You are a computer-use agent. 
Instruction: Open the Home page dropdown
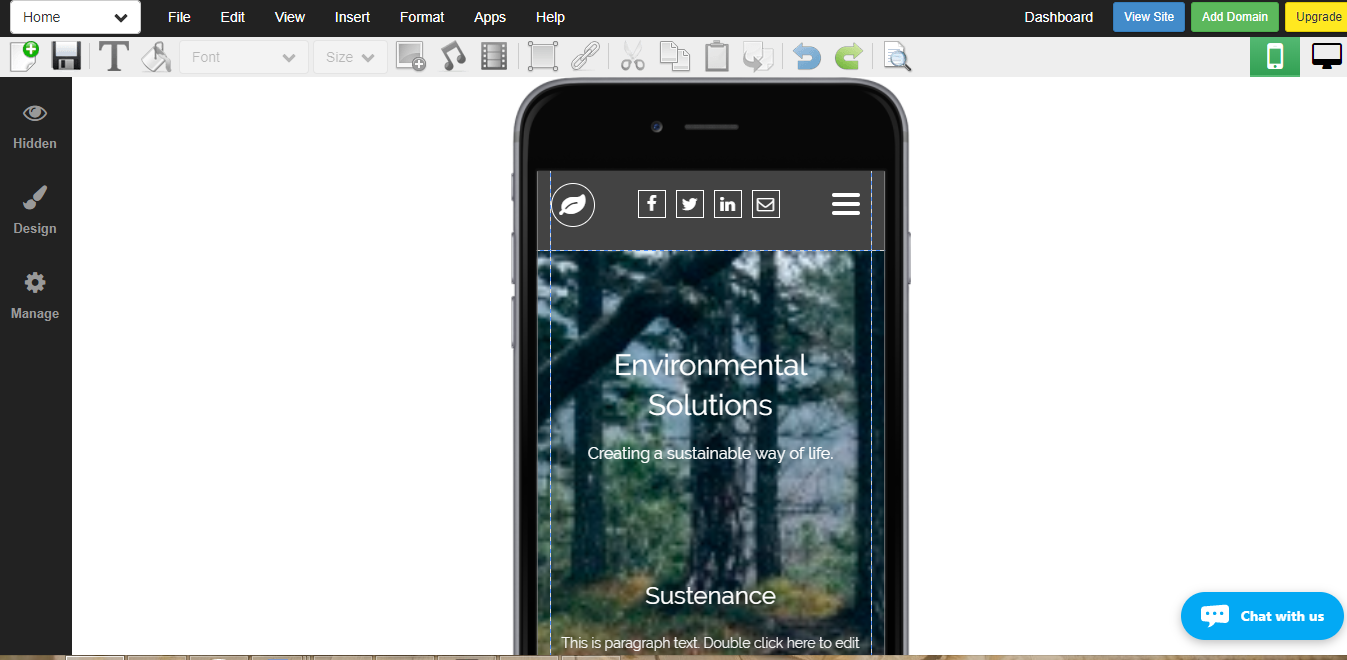pos(75,17)
